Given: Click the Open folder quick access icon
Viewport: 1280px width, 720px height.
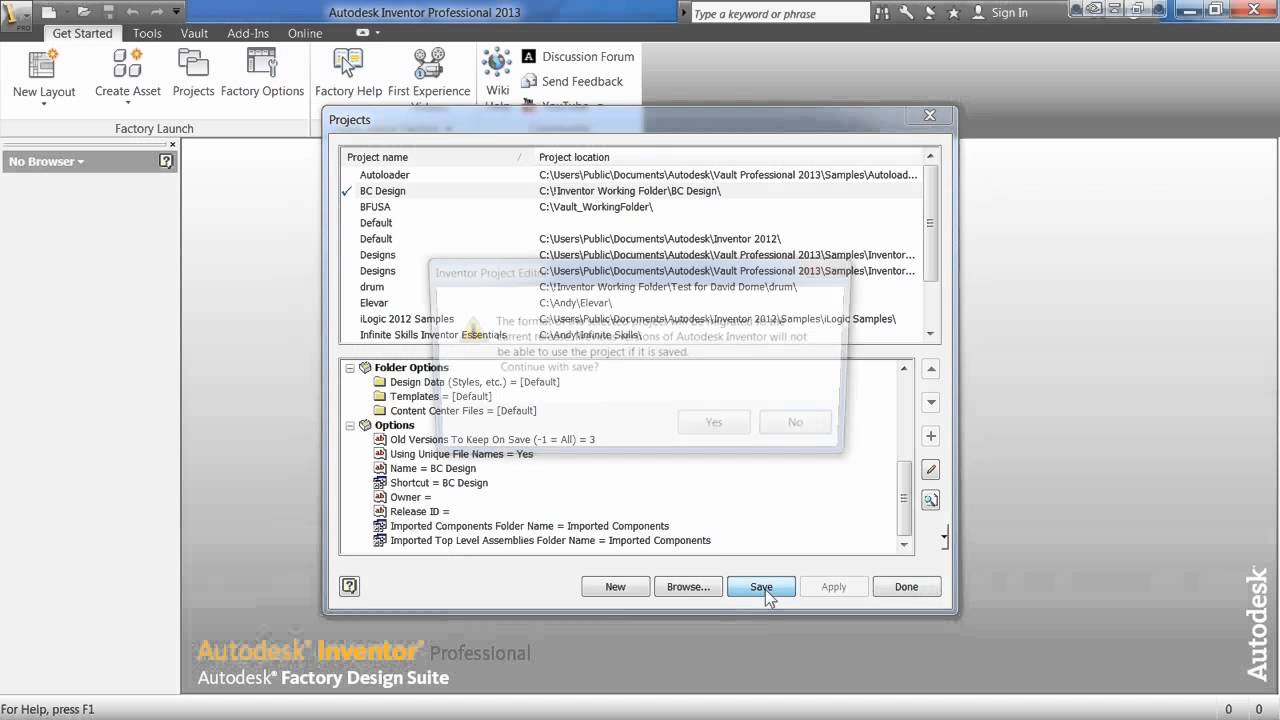Looking at the screenshot, I should pyautogui.click(x=84, y=12).
